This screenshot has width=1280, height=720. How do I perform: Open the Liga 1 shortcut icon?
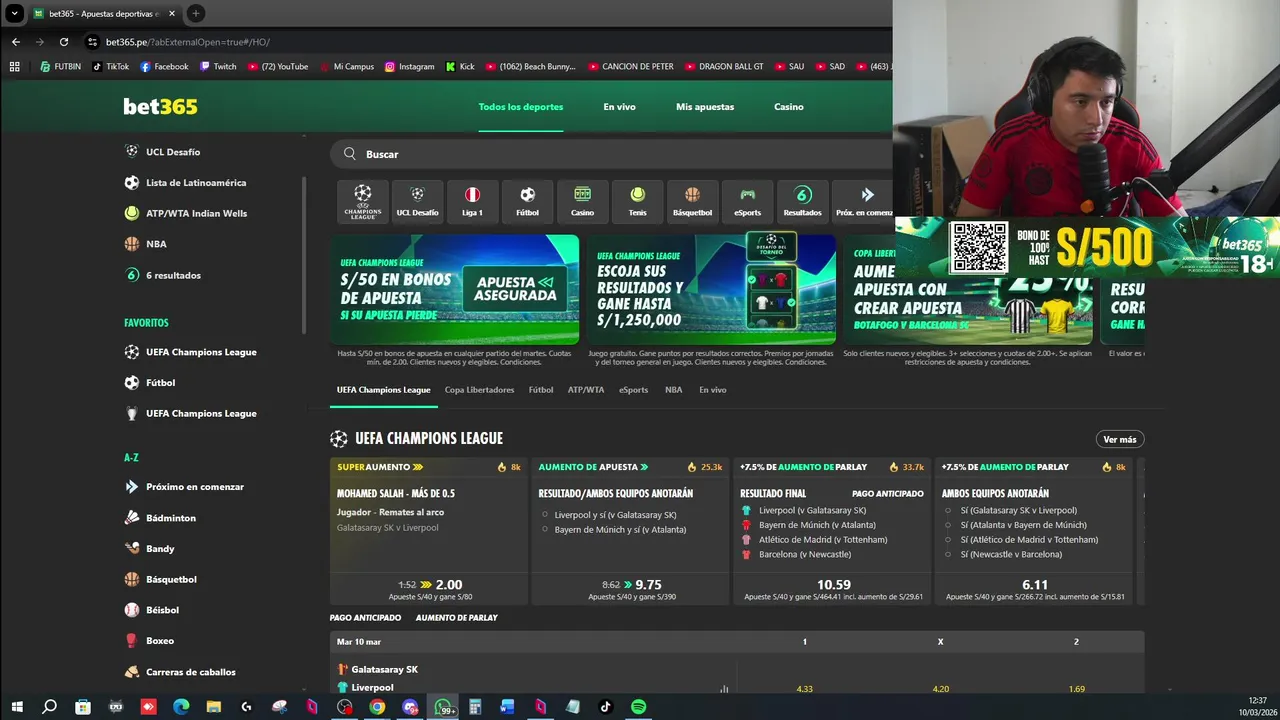click(472, 202)
